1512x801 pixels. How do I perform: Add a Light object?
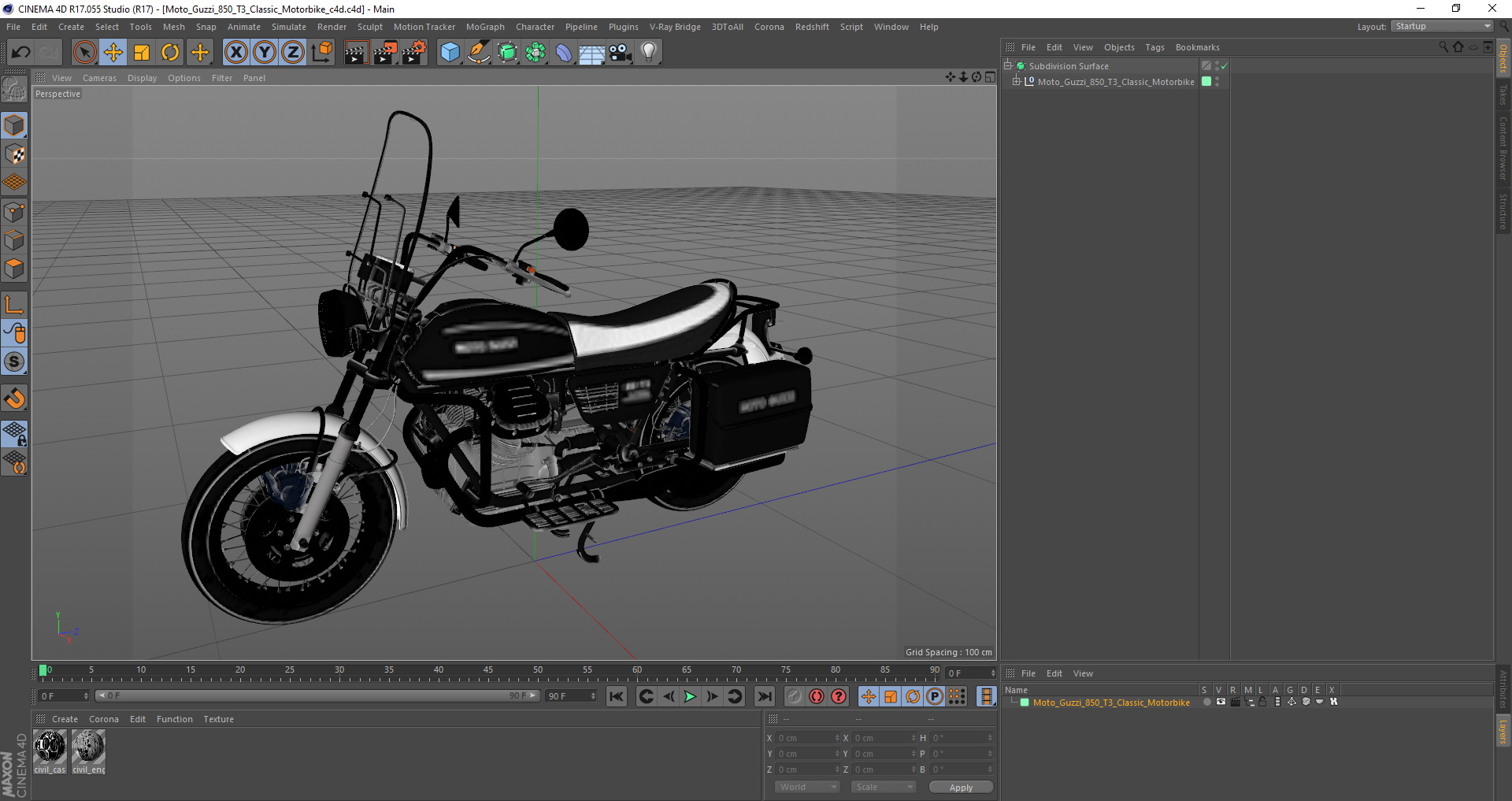click(x=648, y=53)
